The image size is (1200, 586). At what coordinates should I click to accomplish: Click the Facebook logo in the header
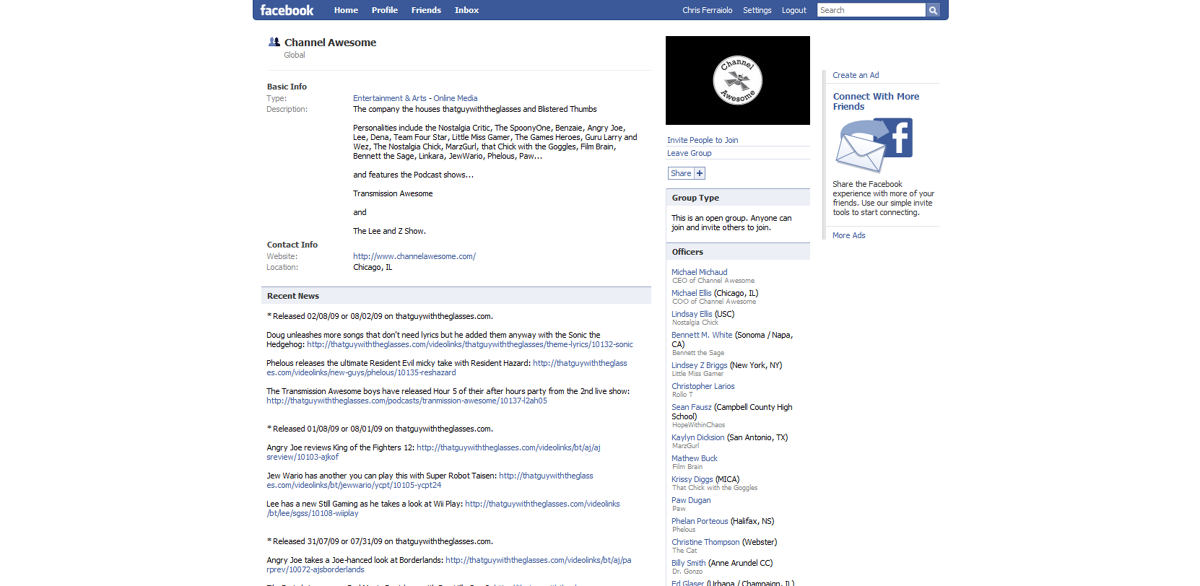[287, 10]
